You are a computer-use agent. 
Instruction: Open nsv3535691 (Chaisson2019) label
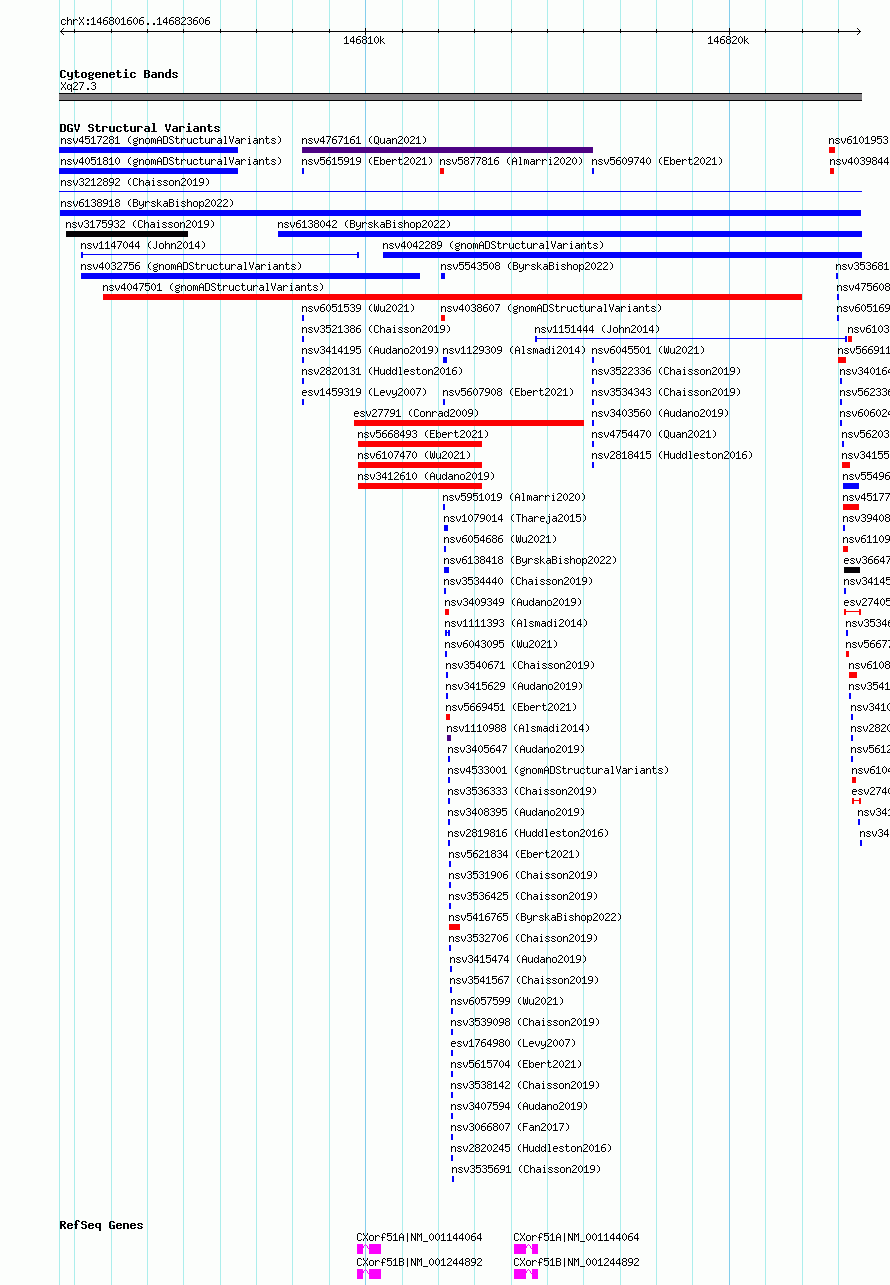point(526,1169)
